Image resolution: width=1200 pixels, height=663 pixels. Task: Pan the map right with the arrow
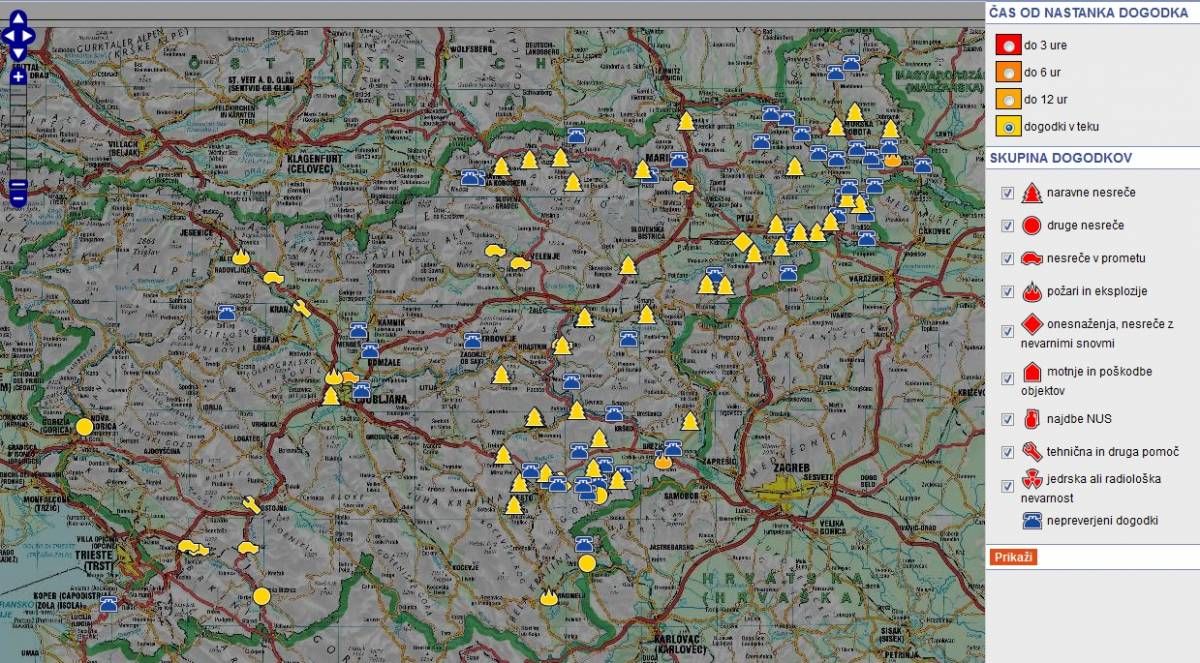click(29, 36)
